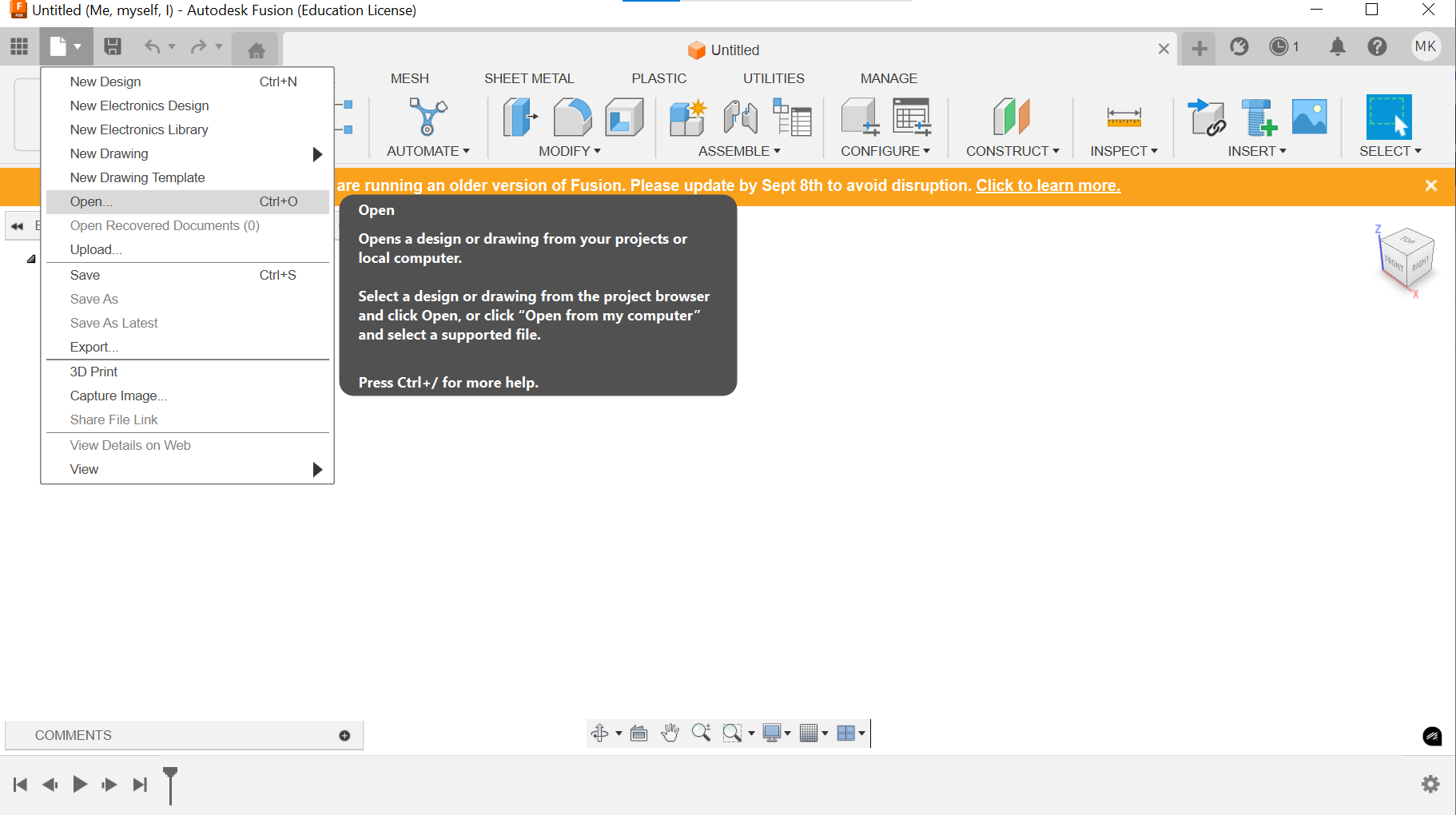
Task: Choose New Electronics Design
Action: coord(188,105)
